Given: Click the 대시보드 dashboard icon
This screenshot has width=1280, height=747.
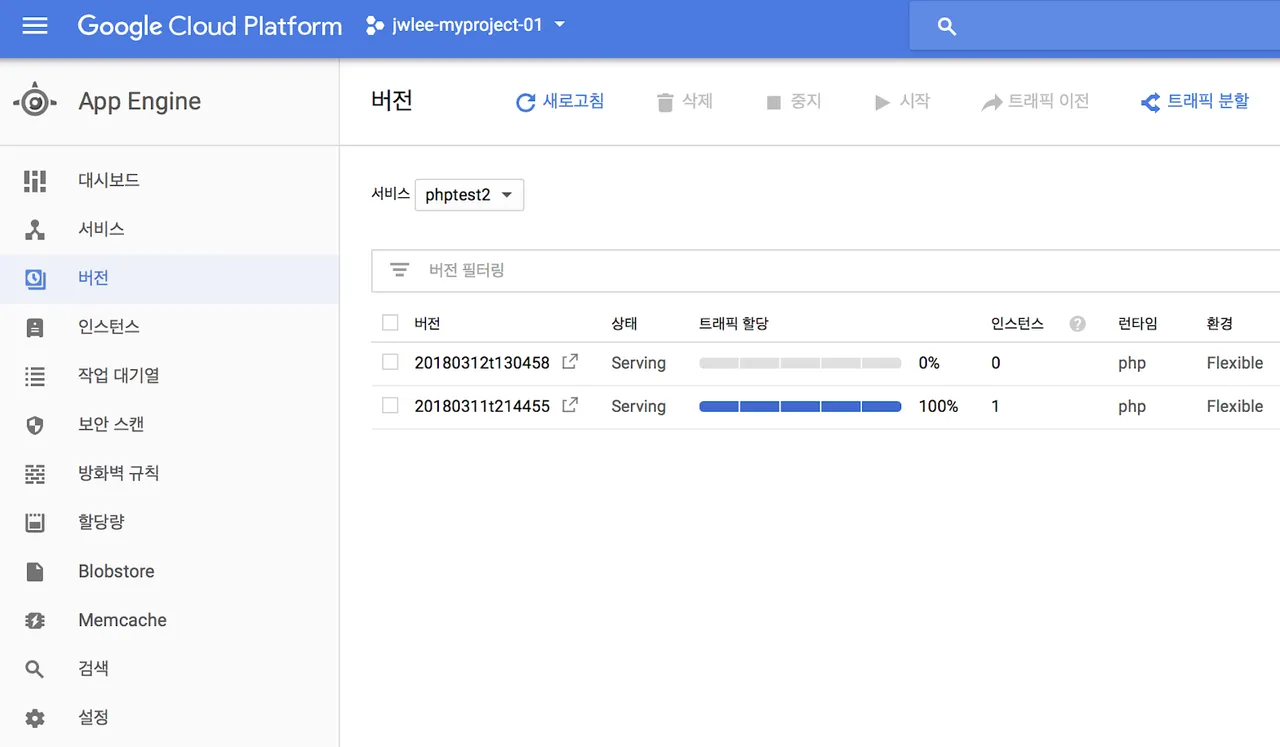Looking at the screenshot, I should (x=35, y=181).
